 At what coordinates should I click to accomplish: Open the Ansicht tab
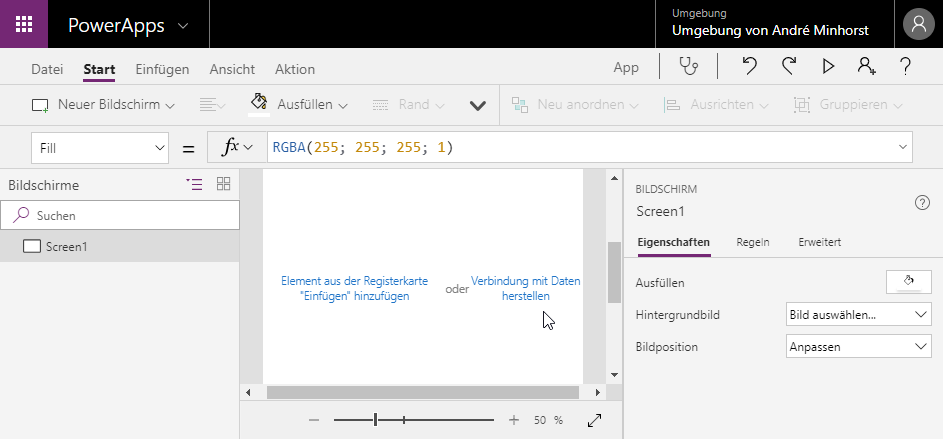tap(232, 69)
